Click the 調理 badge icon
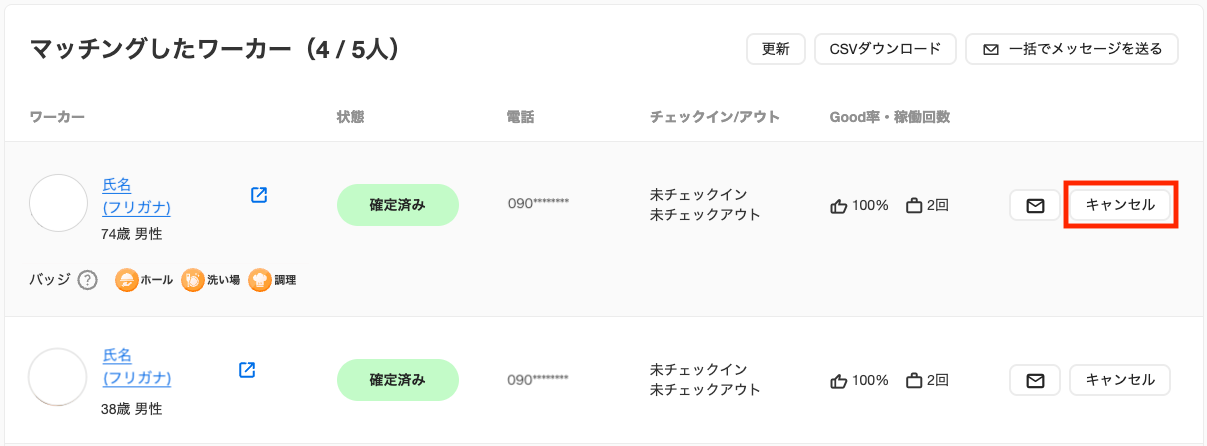This screenshot has width=1207, height=446. 259,280
